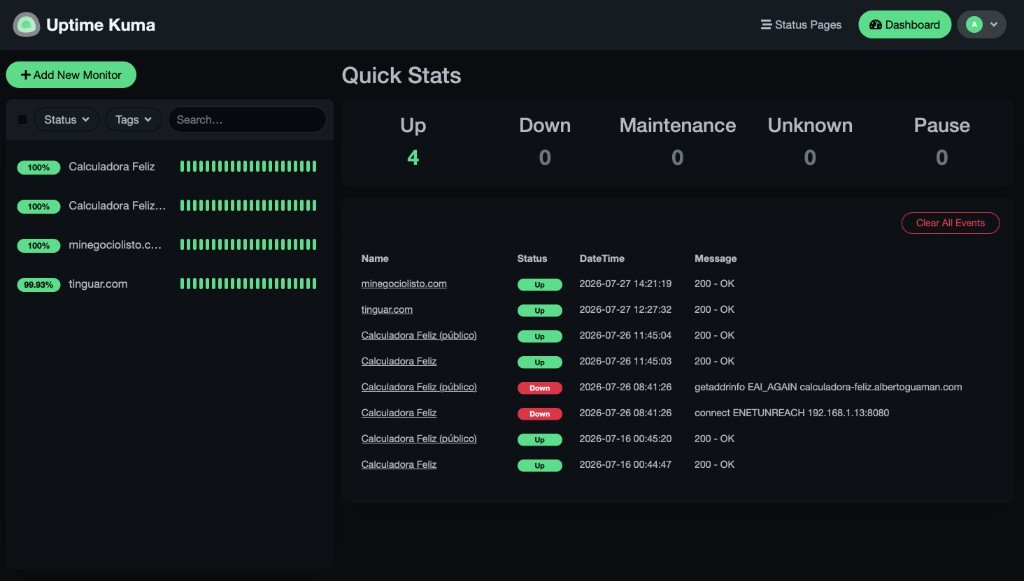Click the Up count value 4
The width and height of the screenshot is (1024, 581).
click(x=413, y=157)
